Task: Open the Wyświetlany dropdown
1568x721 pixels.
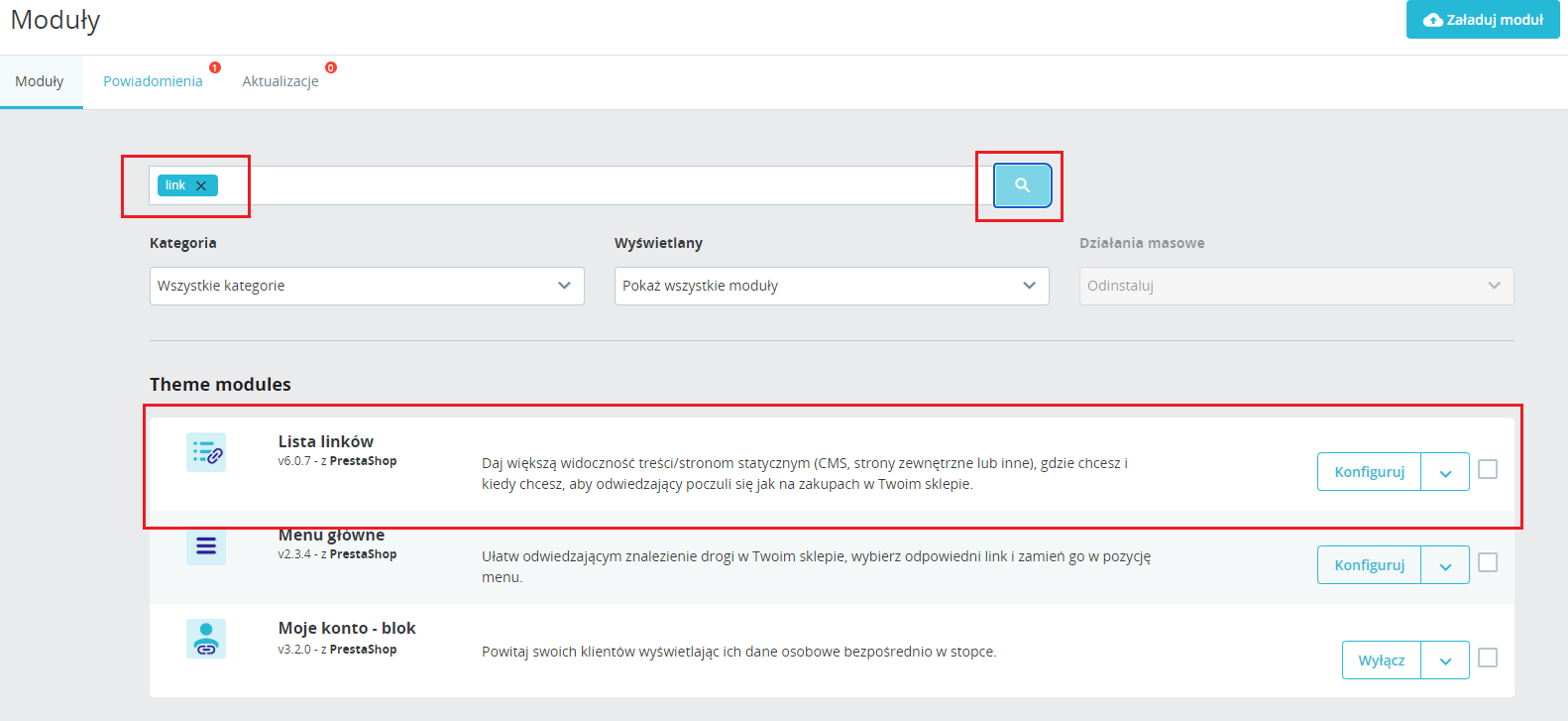Action: click(832, 286)
